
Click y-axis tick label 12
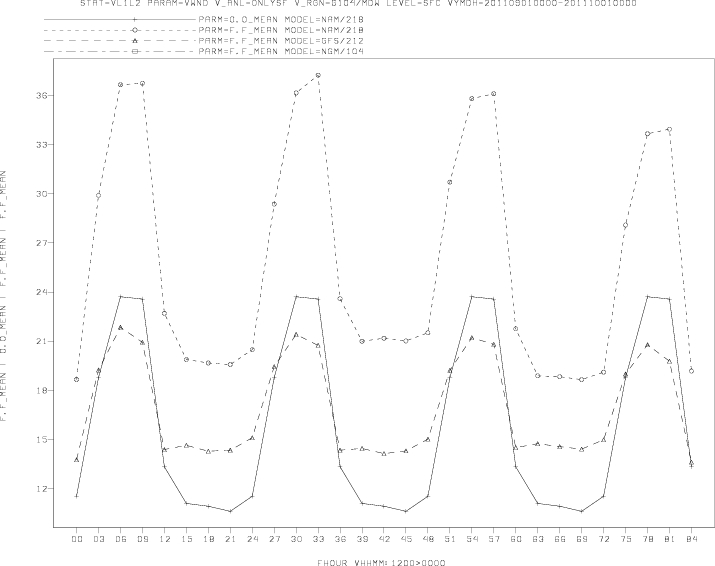[42, 489]
